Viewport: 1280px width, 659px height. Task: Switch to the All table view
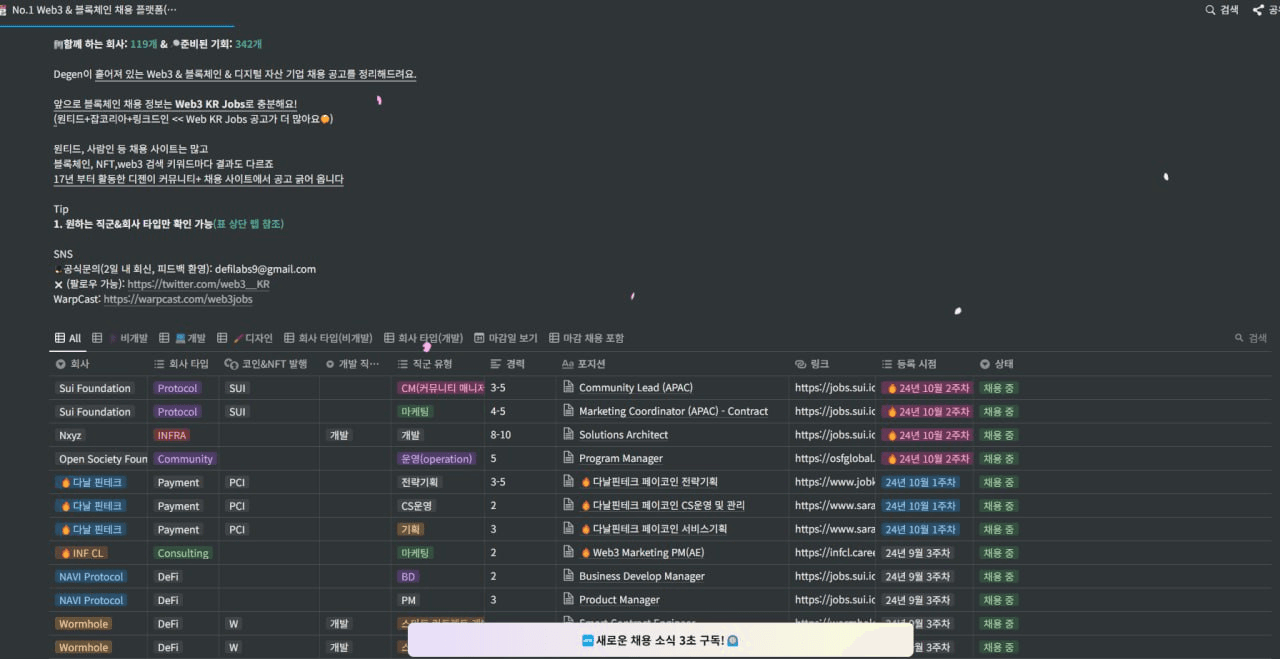click(x=67, y=338)
